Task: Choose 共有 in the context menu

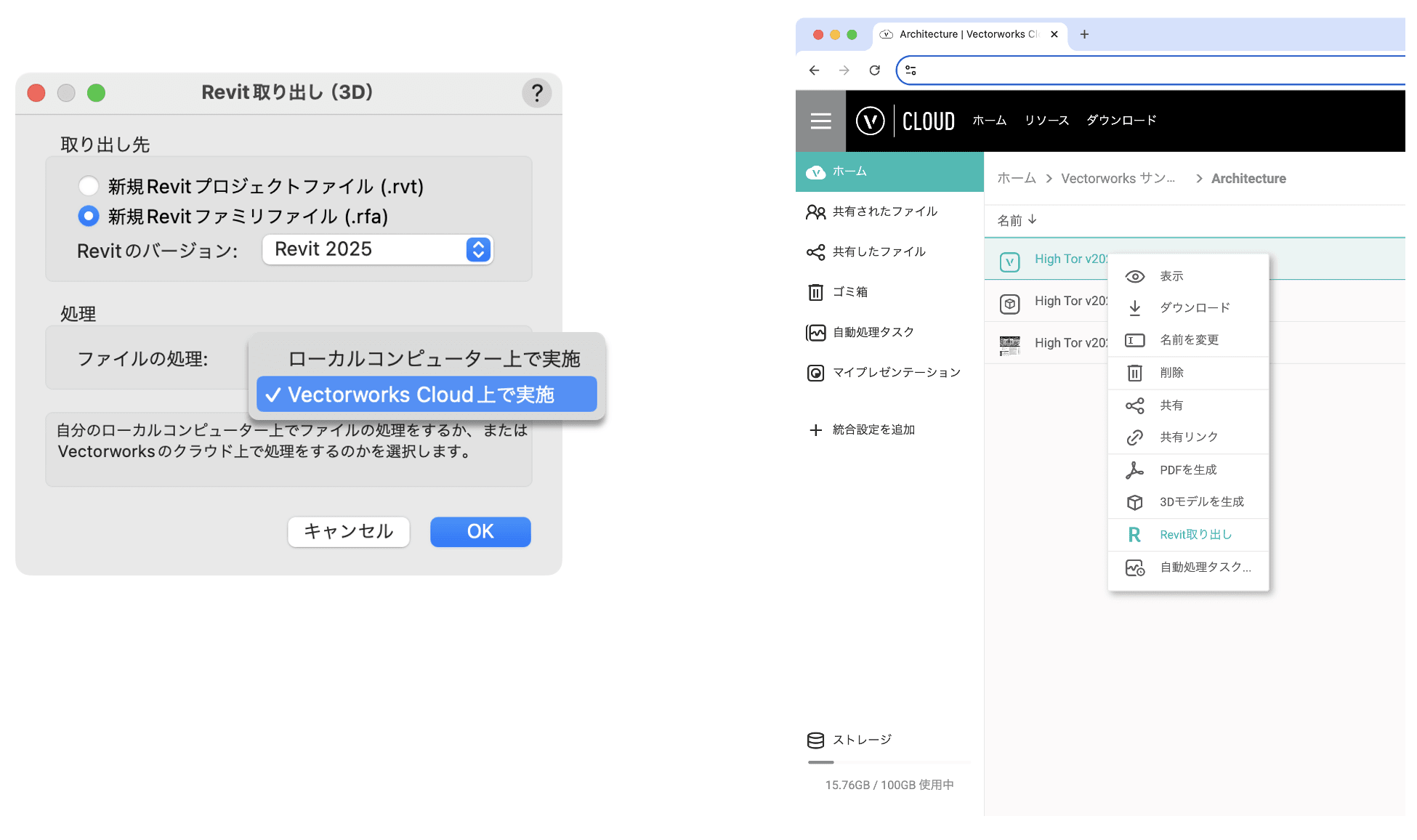Action: 1188,405
